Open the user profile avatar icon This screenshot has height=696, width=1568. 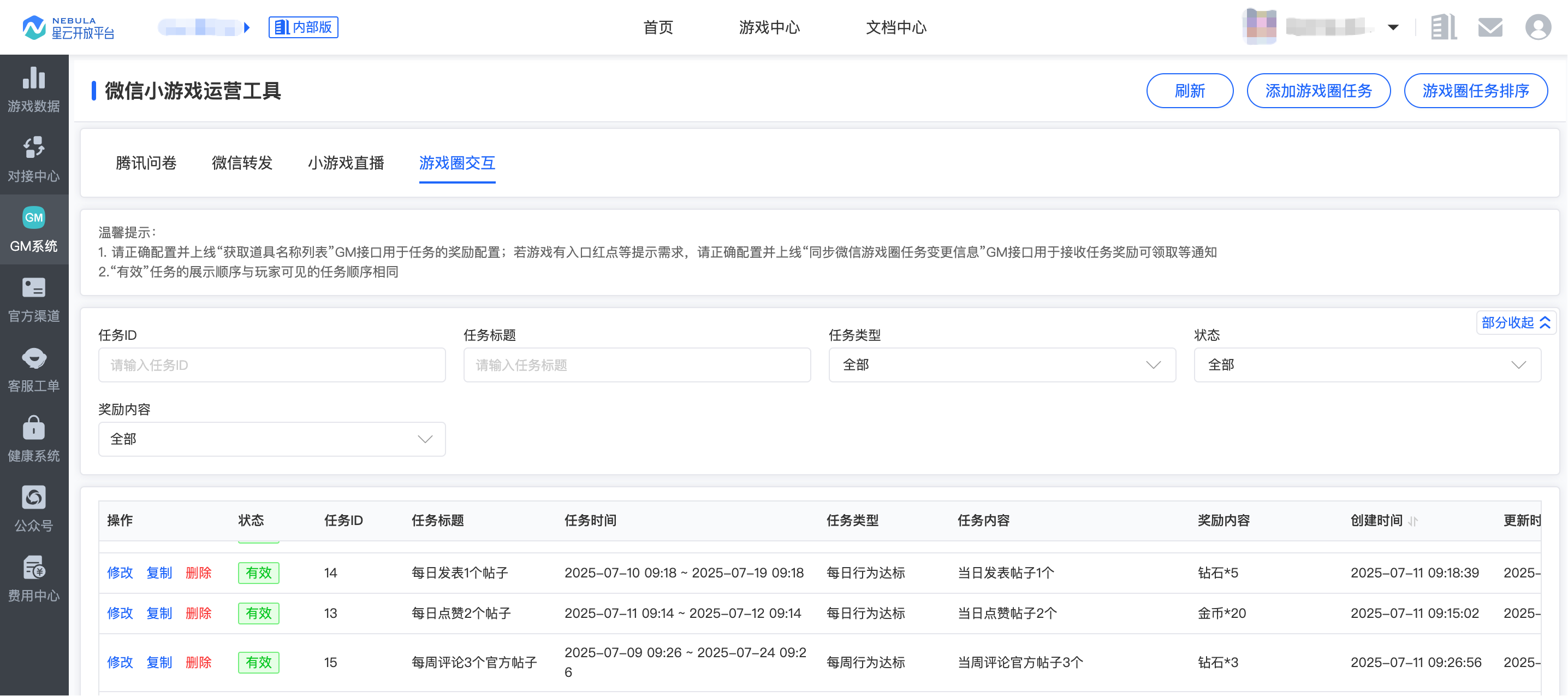[1537, 27]
